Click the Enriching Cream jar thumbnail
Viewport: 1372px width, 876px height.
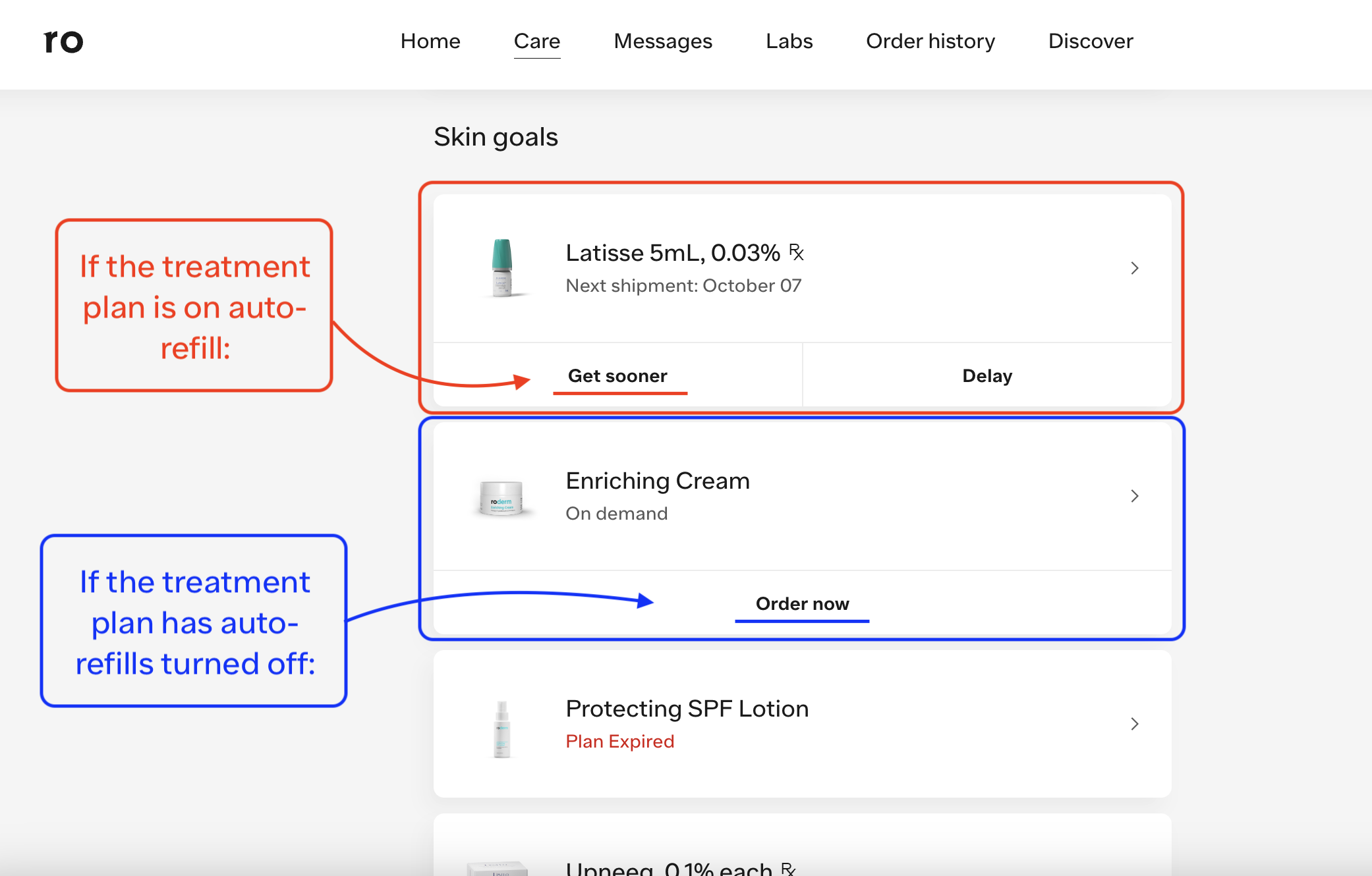(x=501, y=497)
